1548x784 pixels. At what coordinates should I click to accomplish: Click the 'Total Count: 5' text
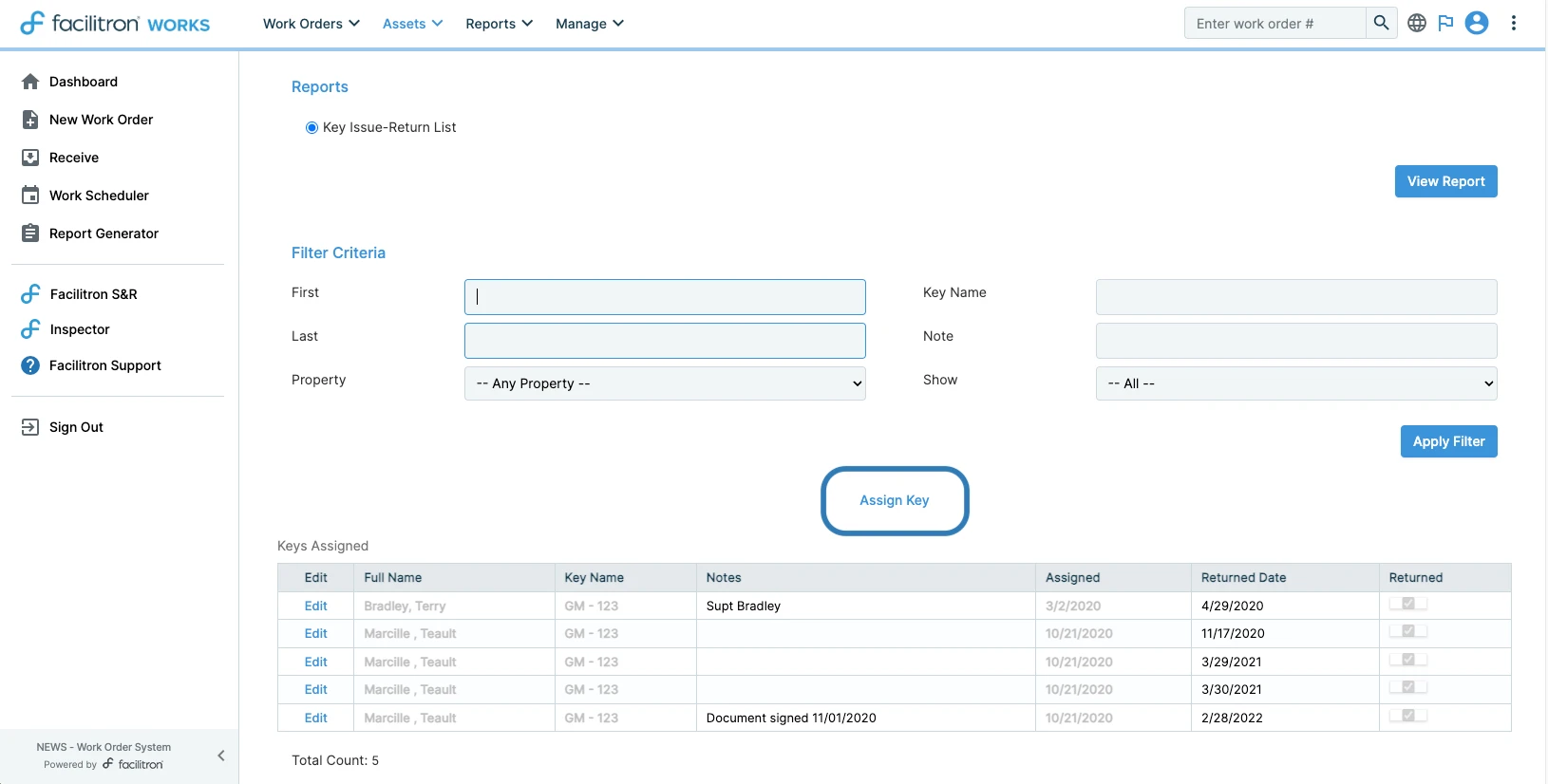click(x=335, y=760)
